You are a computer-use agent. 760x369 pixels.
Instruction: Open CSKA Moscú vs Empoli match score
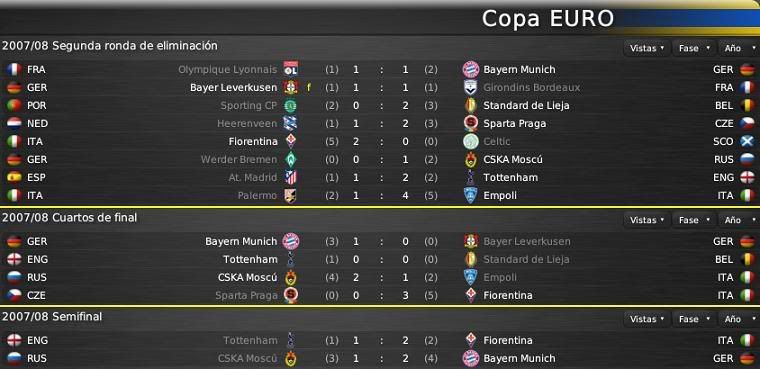click(x=380, y=277)
